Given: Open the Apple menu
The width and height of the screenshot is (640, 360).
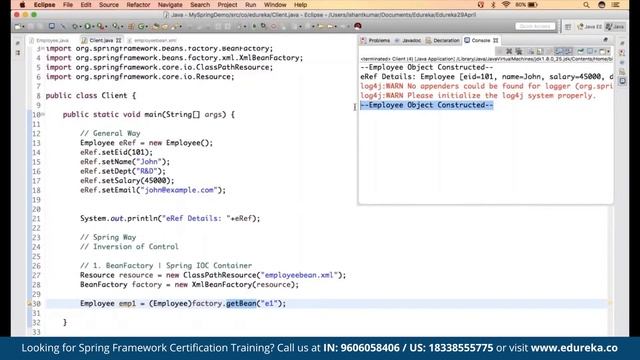Looking at the screenshot, I should point(22,5).
